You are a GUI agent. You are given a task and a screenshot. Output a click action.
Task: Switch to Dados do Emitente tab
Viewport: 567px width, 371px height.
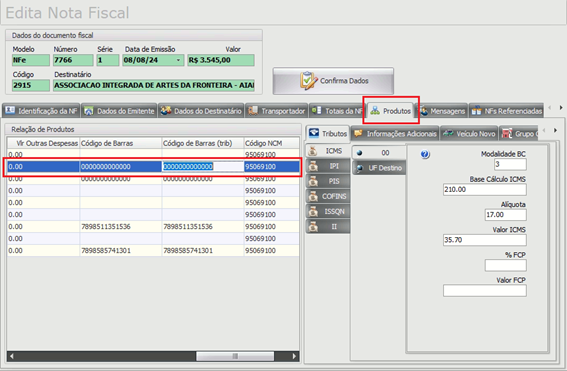119,111
